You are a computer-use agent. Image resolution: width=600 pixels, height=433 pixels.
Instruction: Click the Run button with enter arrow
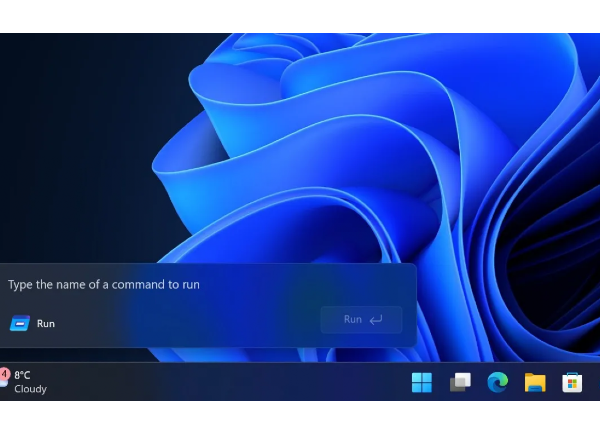(x=361, y=319)
